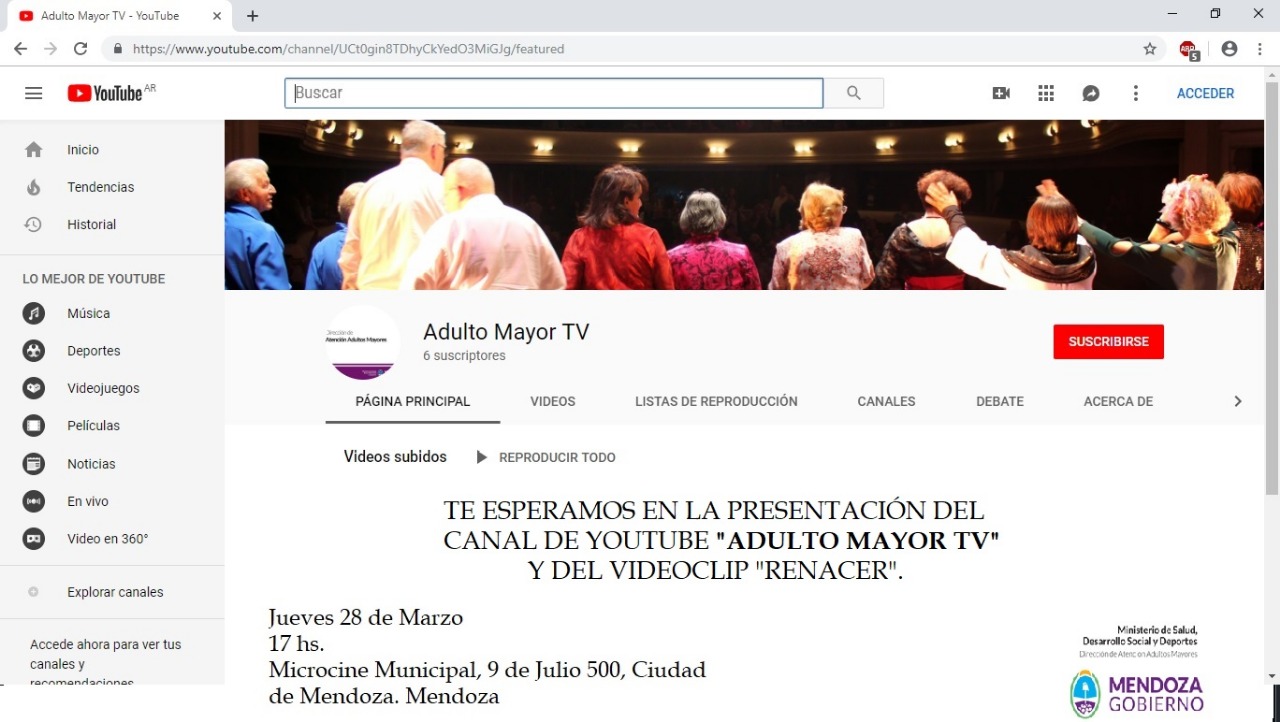Switch to LISTAS DE REPRODUCCIÓN tab
1280x722 pixels.
click(716, 401)
